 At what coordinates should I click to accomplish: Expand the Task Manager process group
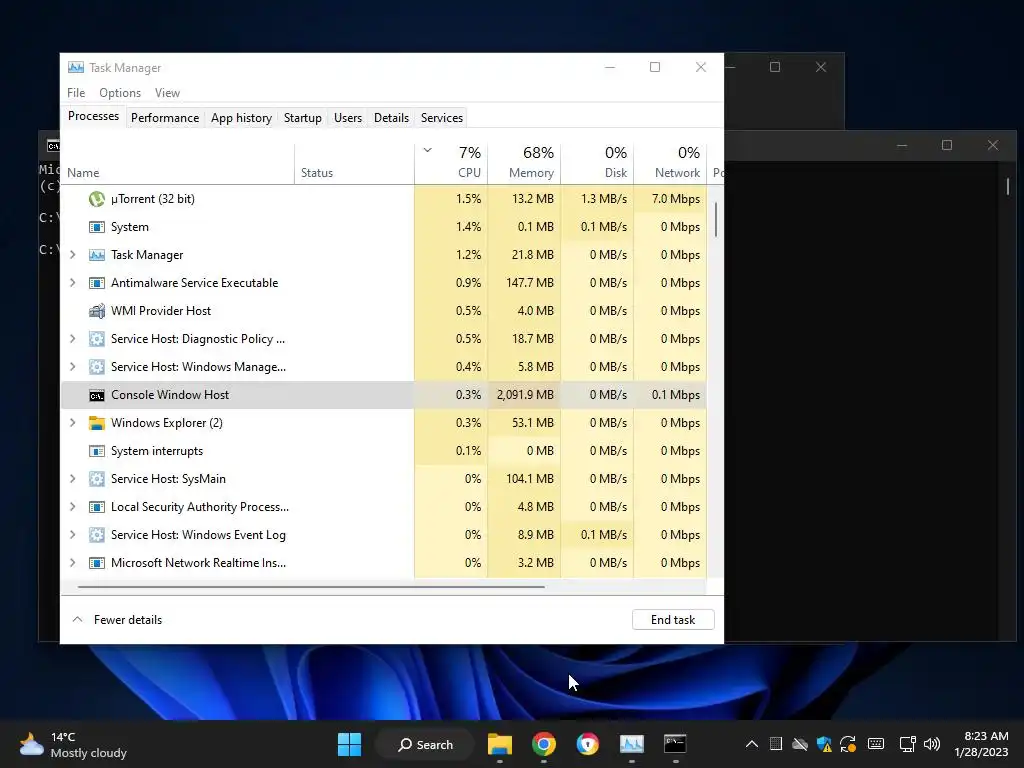point(72,255)
